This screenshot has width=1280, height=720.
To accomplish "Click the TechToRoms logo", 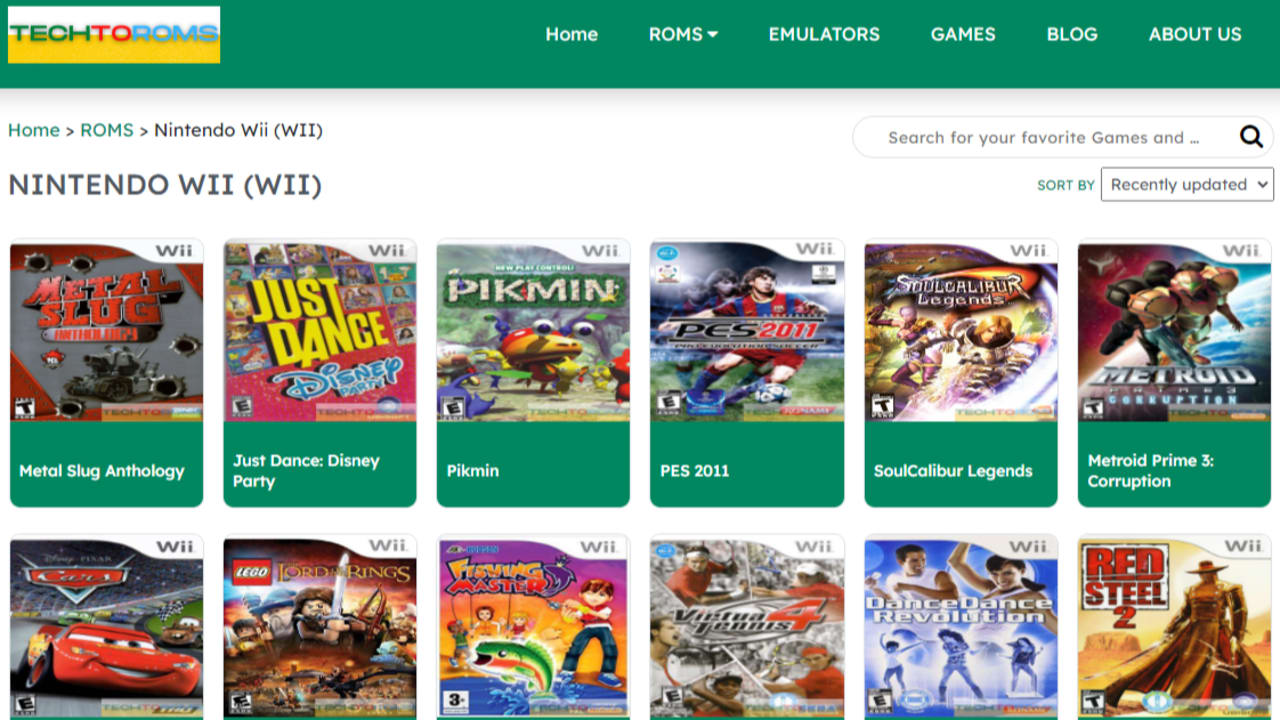I will (114, 35).
